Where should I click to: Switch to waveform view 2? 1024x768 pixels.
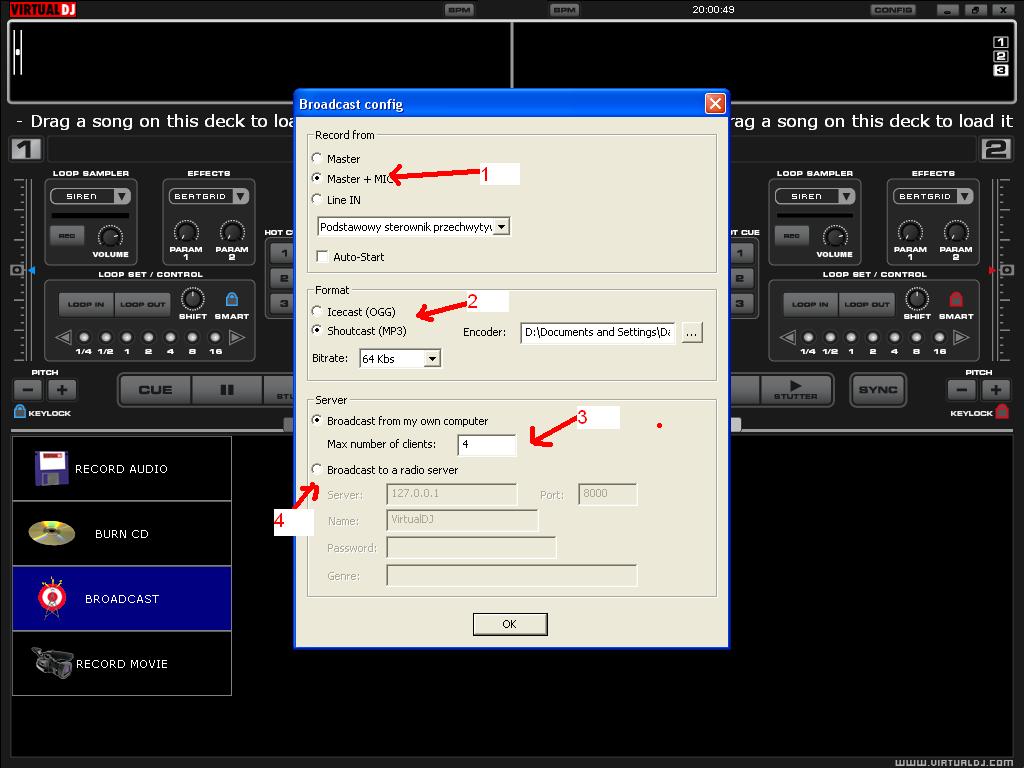[x=1000, y=56]
